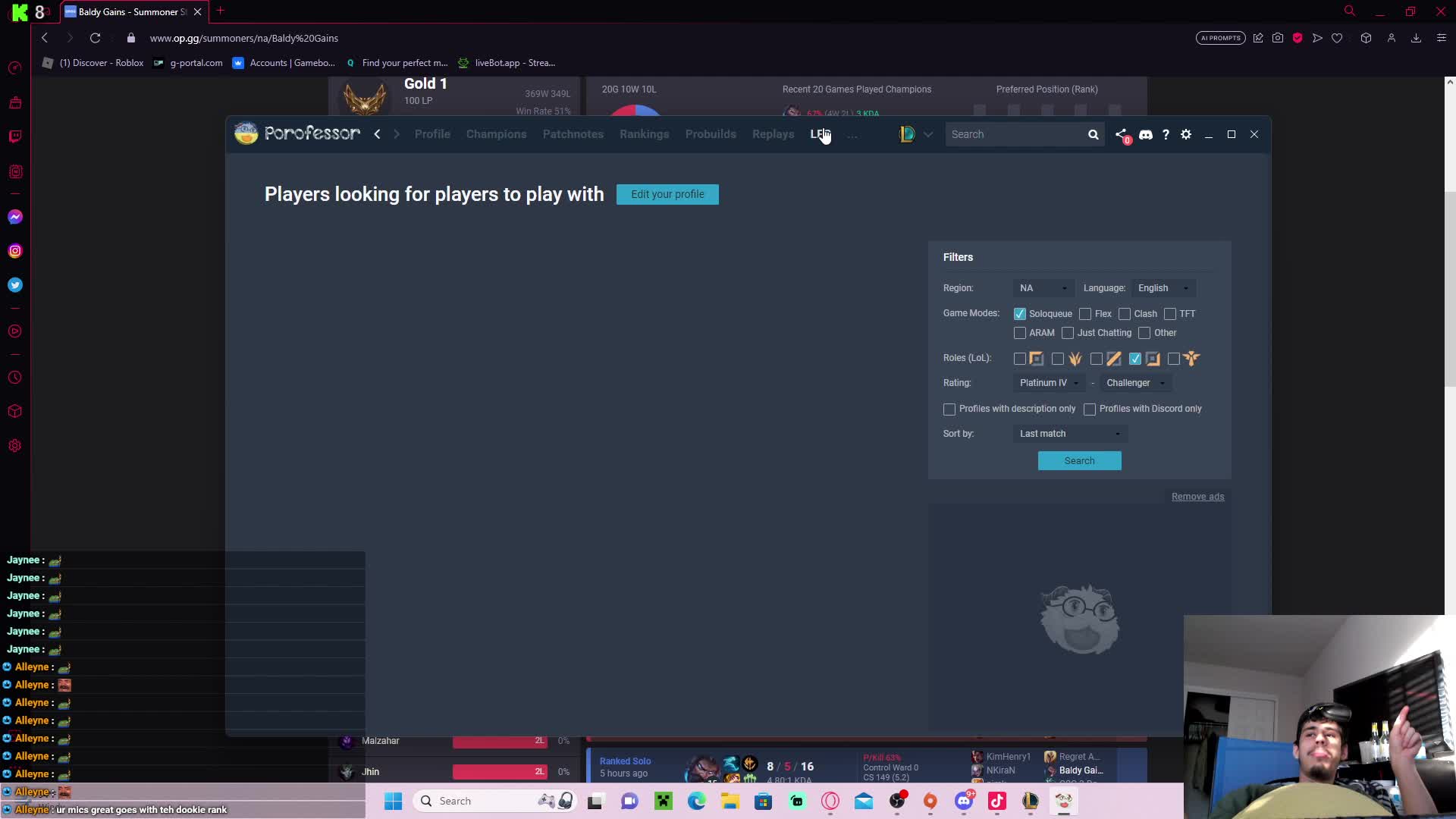Switch to the Probuilds tab

(x=711, y=134)
